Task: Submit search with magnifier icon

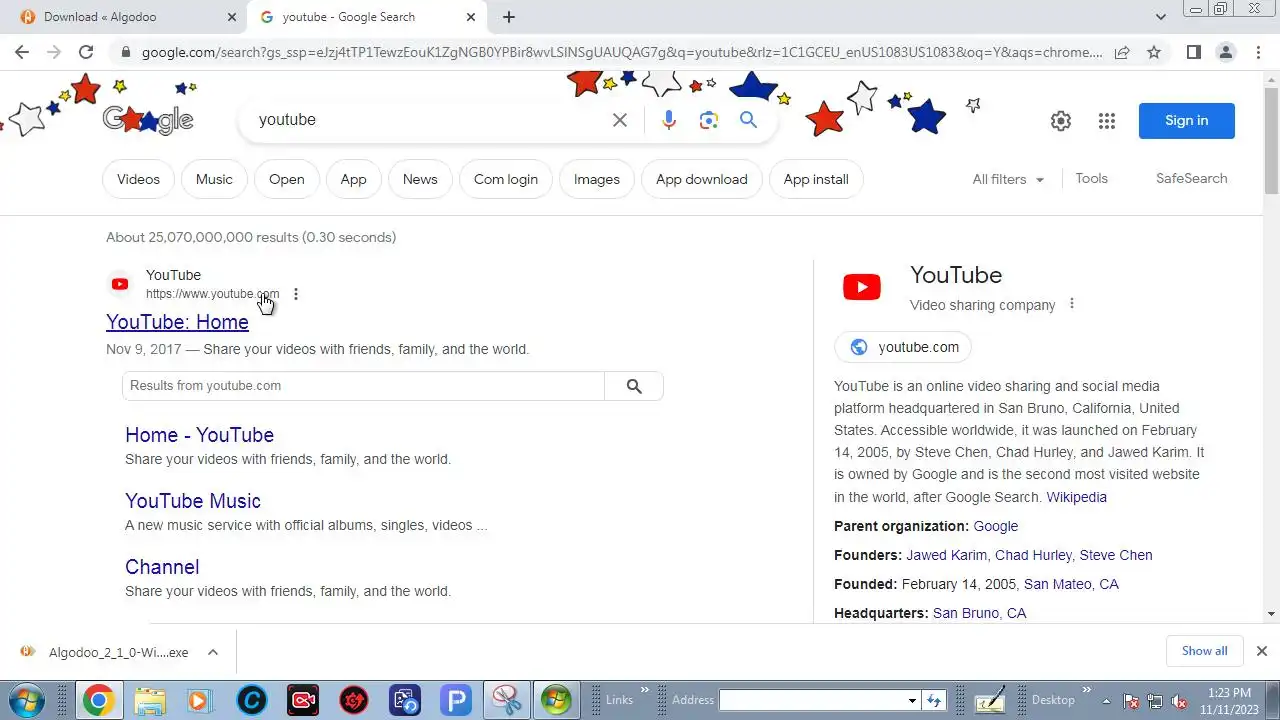Action: pyautogui.click(x=748, y=120)
